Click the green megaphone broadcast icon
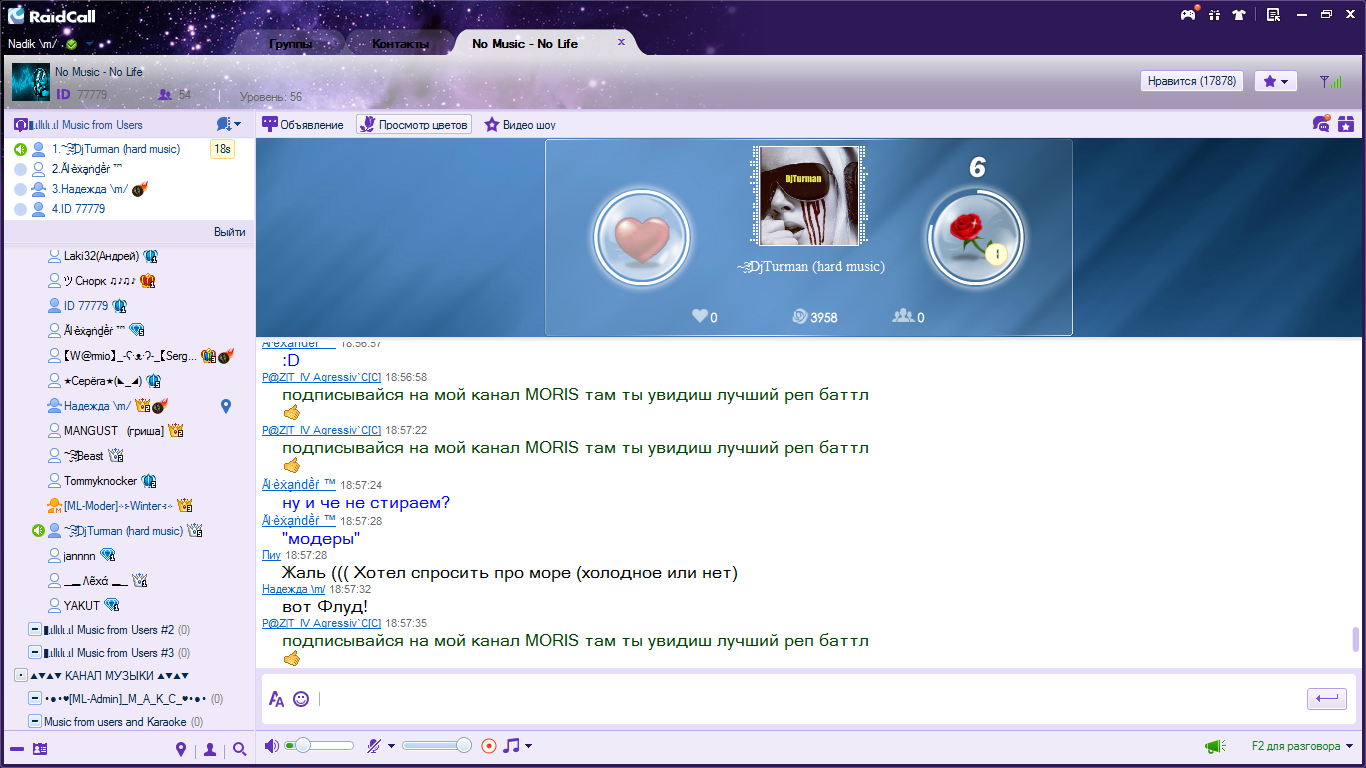The image size is (1366, 768). (x=1215, y=746)
